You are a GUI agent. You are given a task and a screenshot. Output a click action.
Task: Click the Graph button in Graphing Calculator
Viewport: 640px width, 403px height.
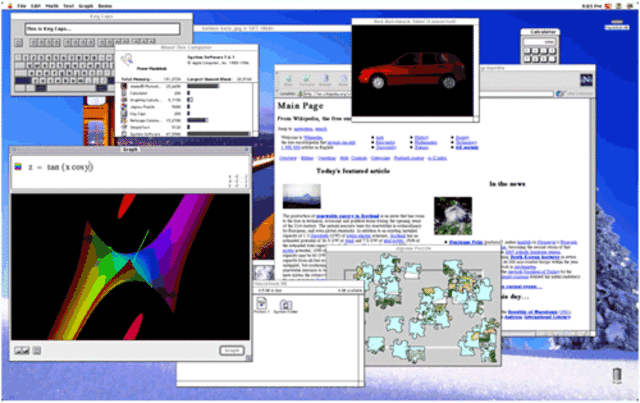click(232, 350)
